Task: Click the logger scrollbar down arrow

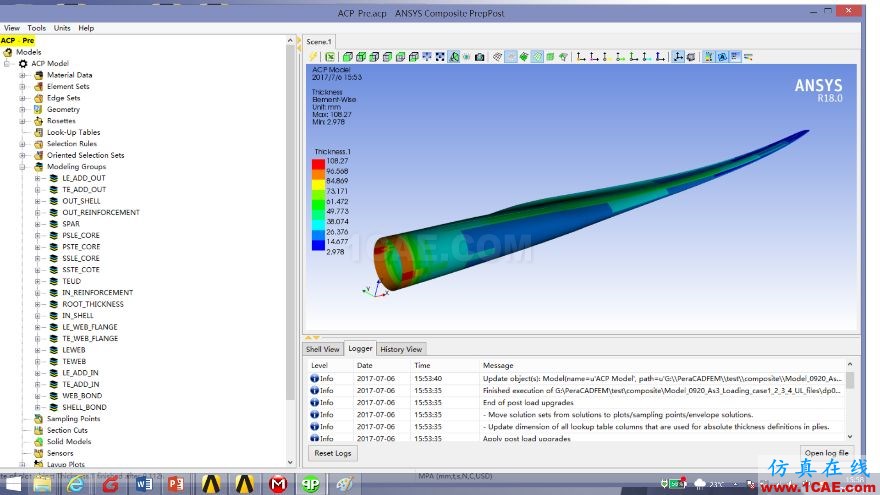Action: 850,436
